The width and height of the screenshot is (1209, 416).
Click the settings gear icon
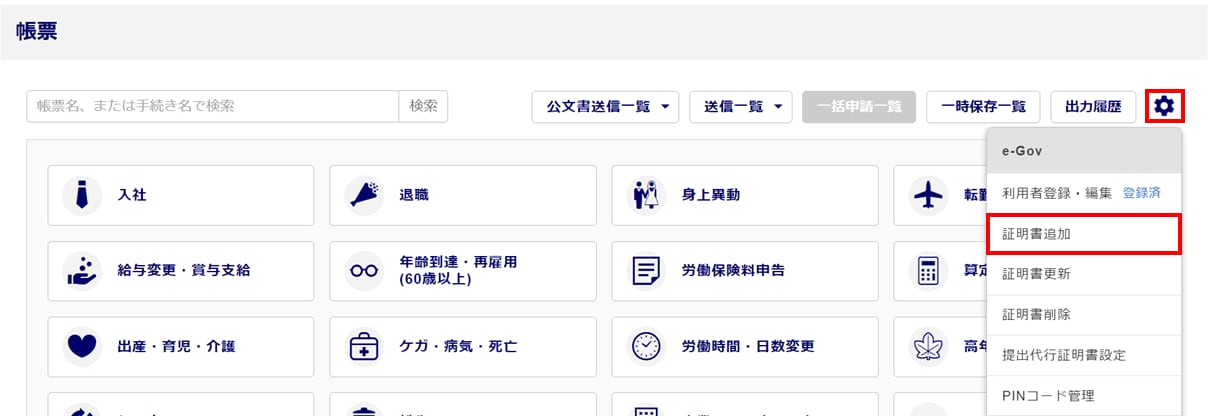[1164, 106]
